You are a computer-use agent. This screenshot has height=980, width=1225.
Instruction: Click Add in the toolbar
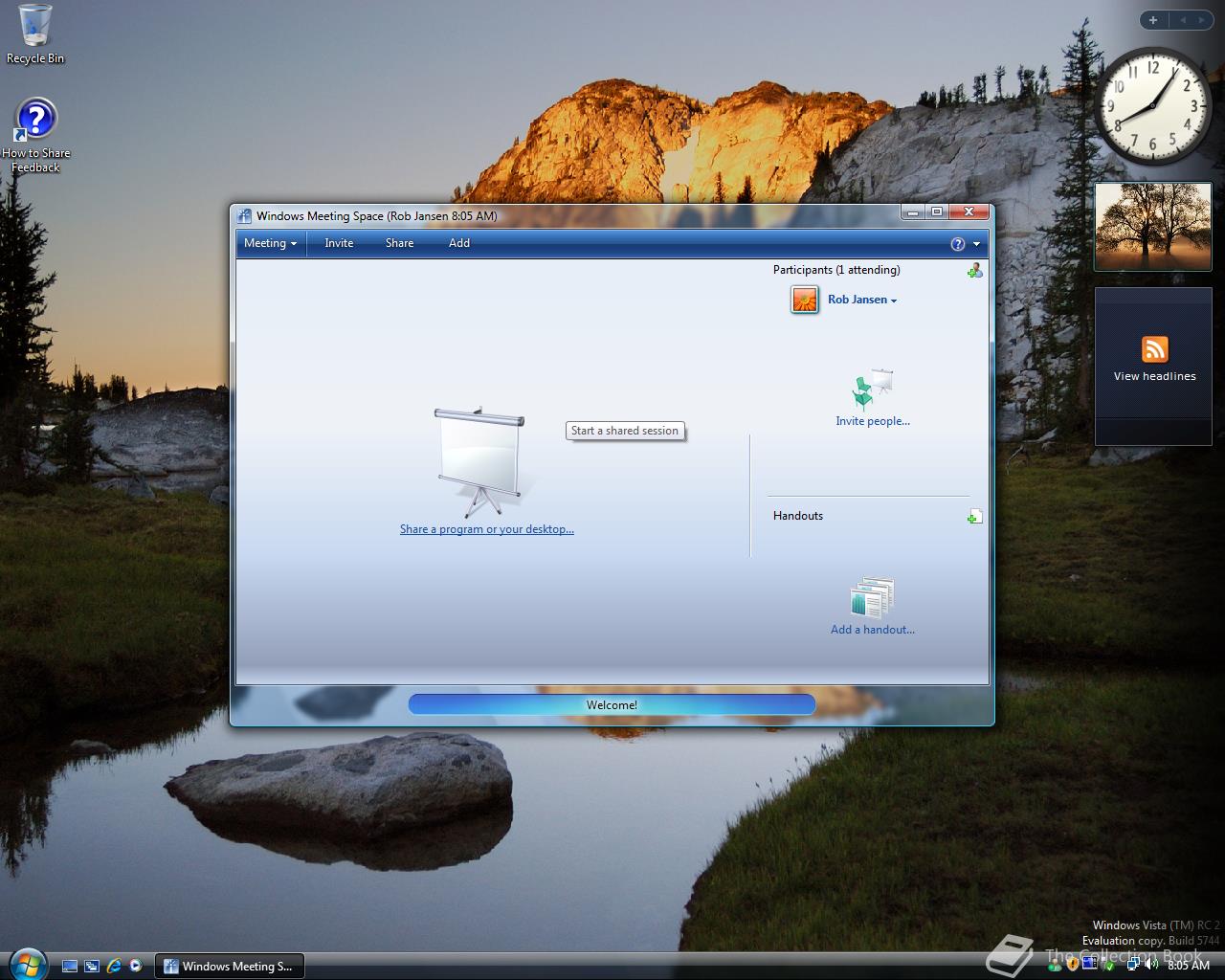point(459,243)
